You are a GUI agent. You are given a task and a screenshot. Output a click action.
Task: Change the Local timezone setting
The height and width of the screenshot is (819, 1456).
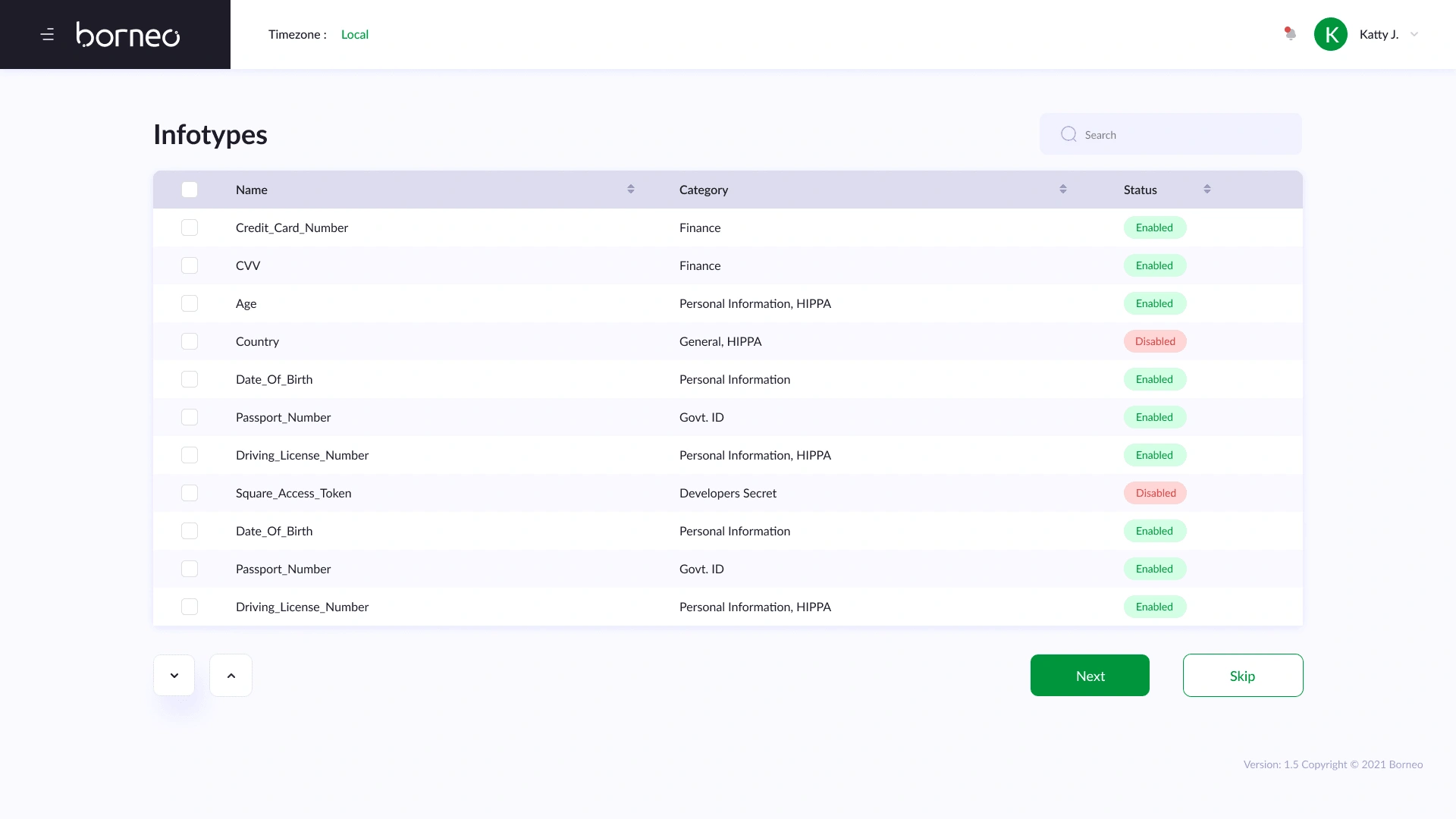pos(354,35)
